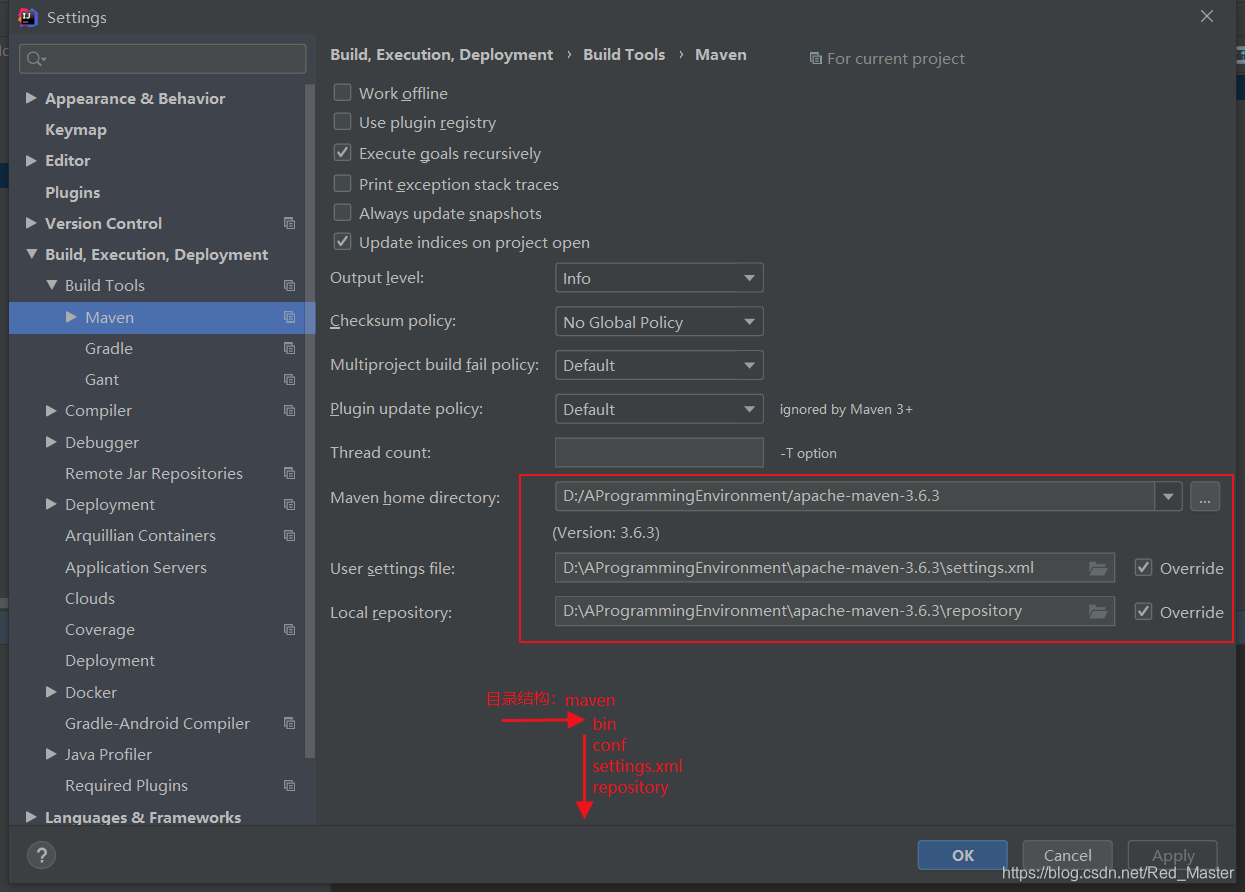Collapse Build, Execution, Deployment node

click(31, 254)
